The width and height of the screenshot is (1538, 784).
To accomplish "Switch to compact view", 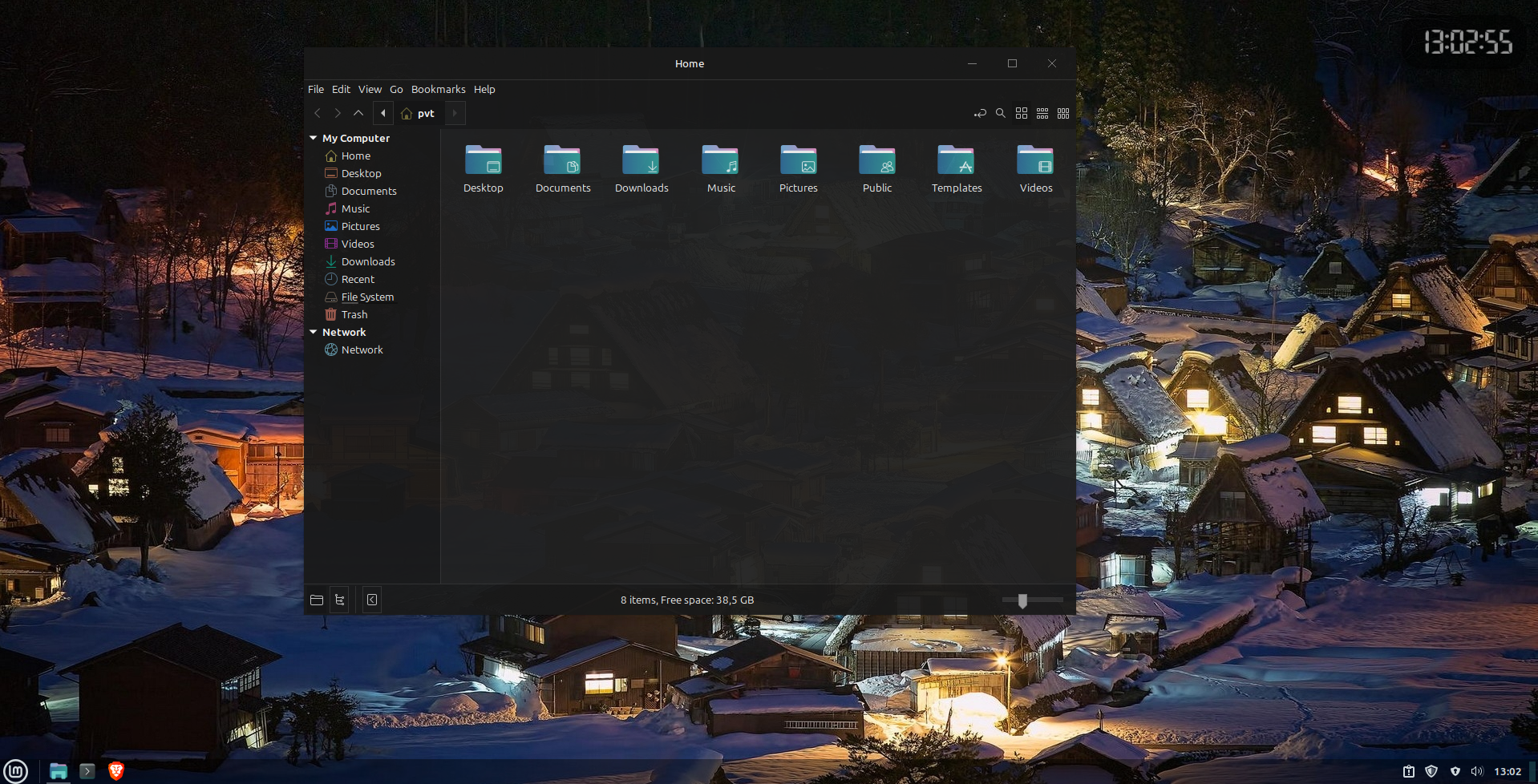I will pos(1063,113).
